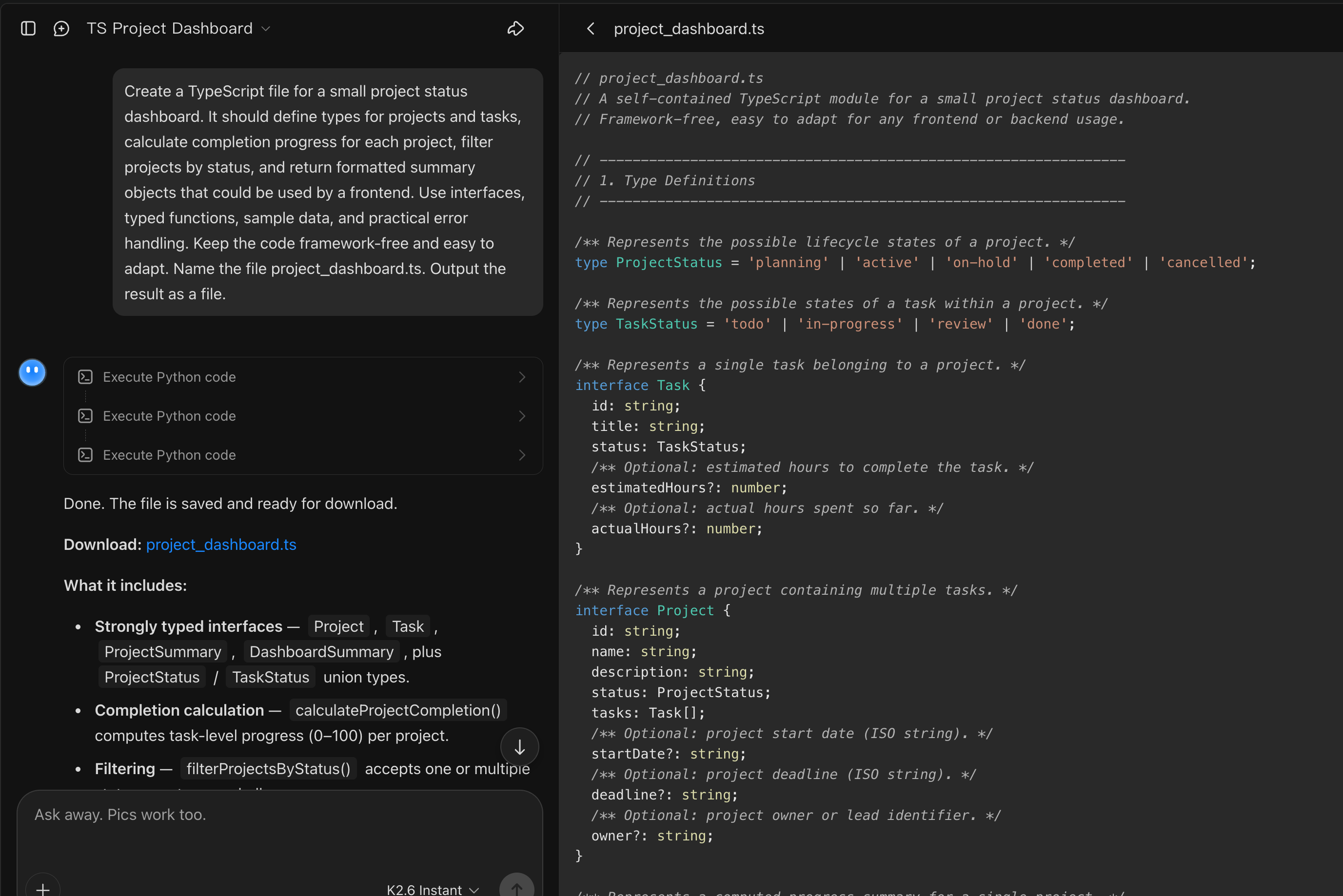
Task: Click the 'type ProjectStatus' code line
Action: 915,262
